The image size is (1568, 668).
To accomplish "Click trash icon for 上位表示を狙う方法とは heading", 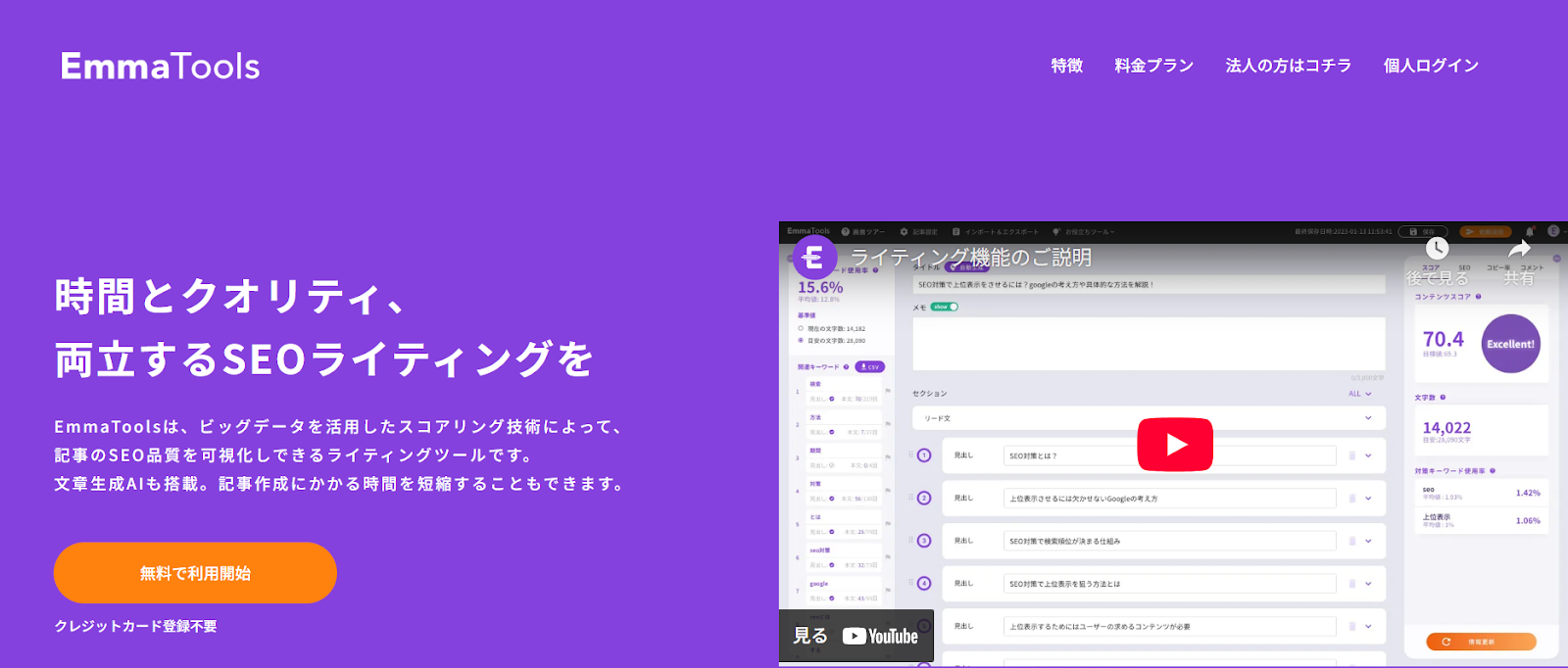I will click(x=1352, y=584).
